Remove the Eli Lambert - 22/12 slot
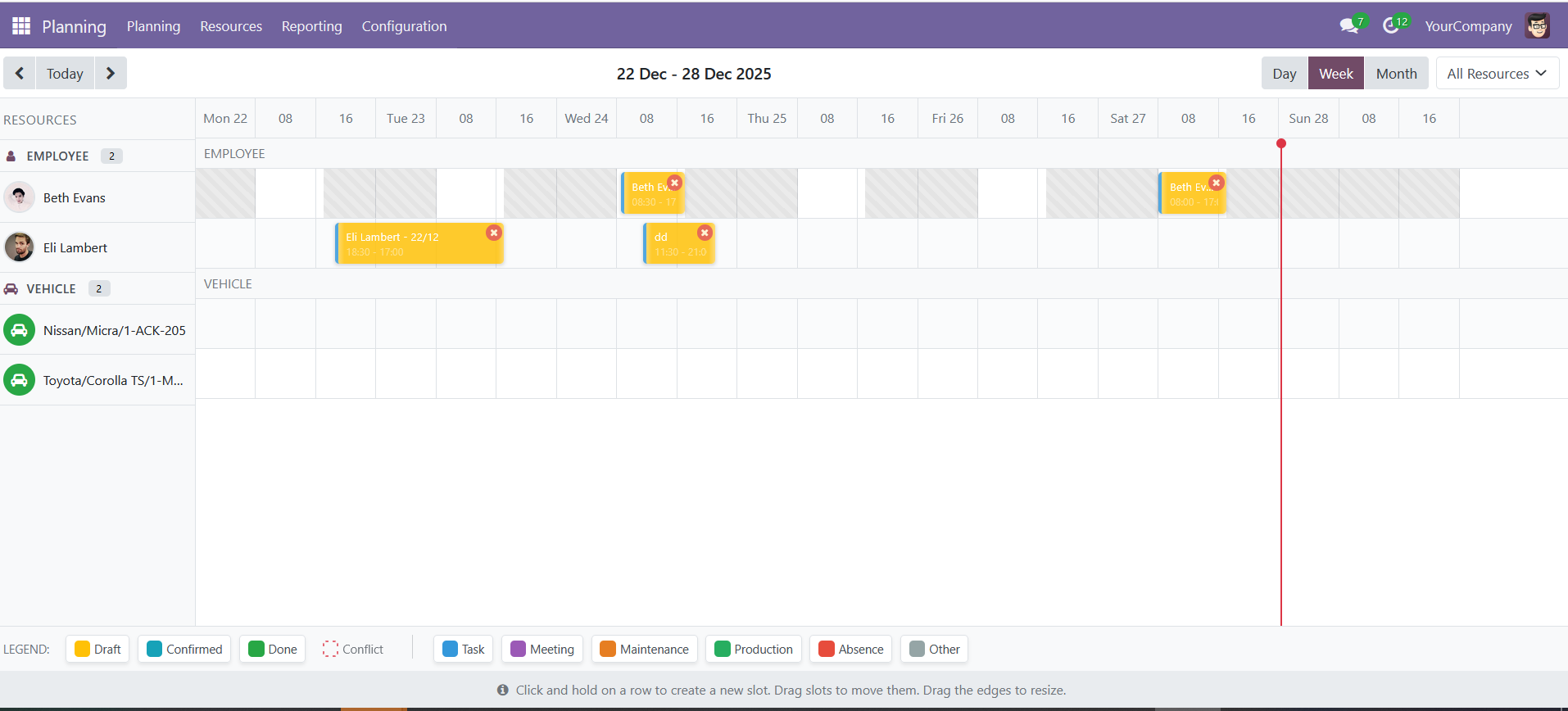The image size is (1568, 711). point(494,233)
